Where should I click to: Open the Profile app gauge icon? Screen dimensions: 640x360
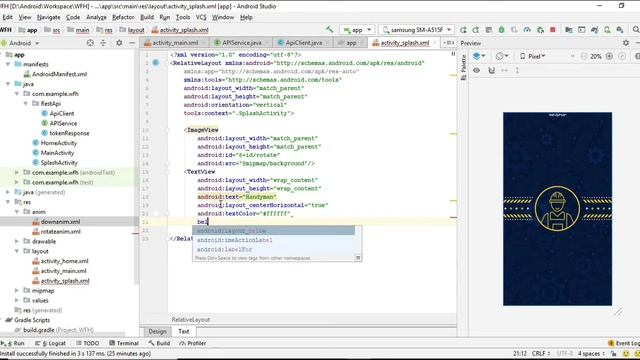coord(527,30)
